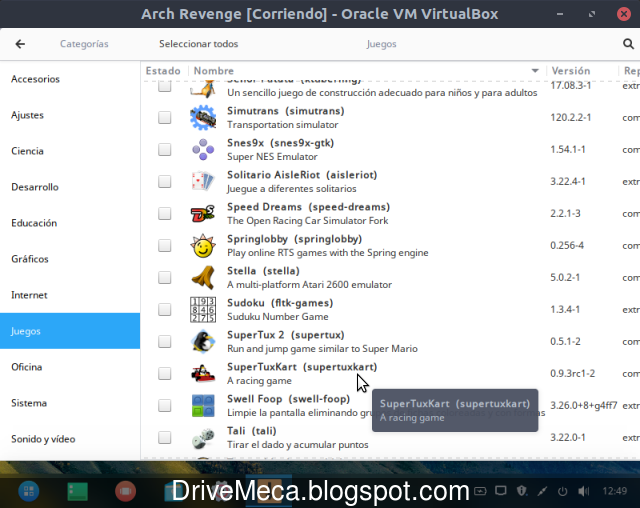Click the Snes9x controller buttons icon
The image size is (640, 508).
tap(203, 149)
